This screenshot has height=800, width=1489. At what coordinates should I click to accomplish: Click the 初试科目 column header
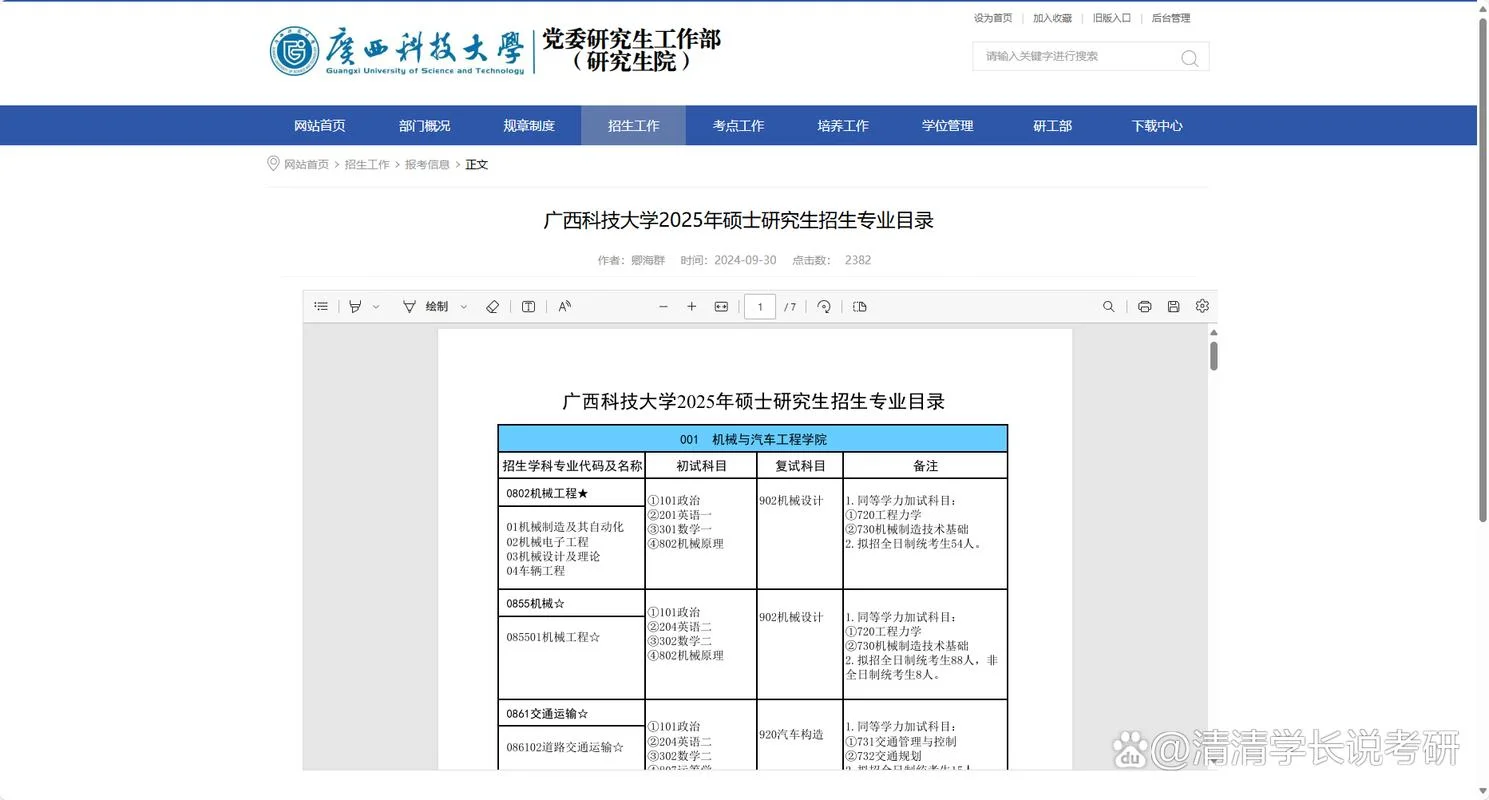coord(701,466)
